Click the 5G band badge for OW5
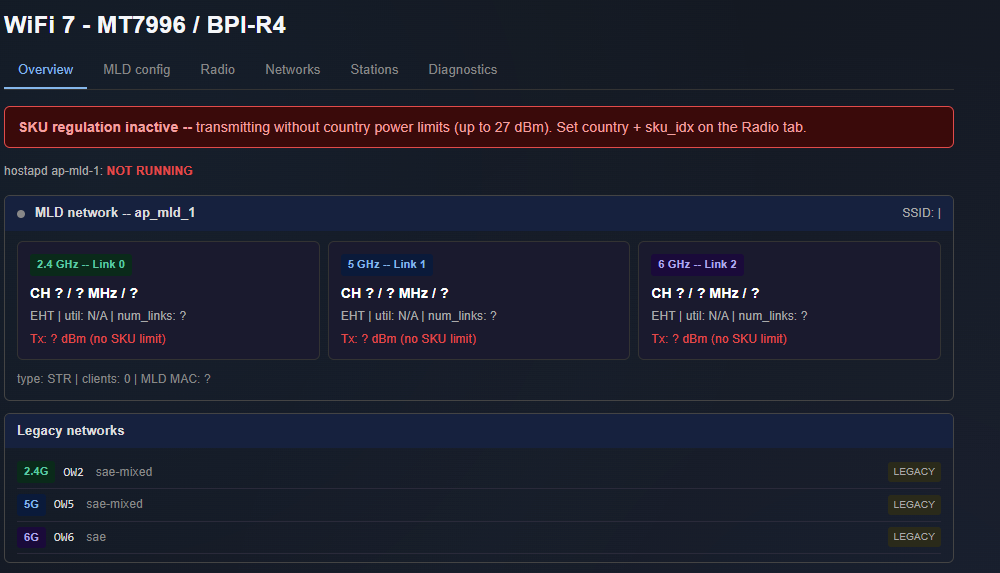The height and width of the screenshot is (573, 1000). pyautogui.click(x=31, y=504)
